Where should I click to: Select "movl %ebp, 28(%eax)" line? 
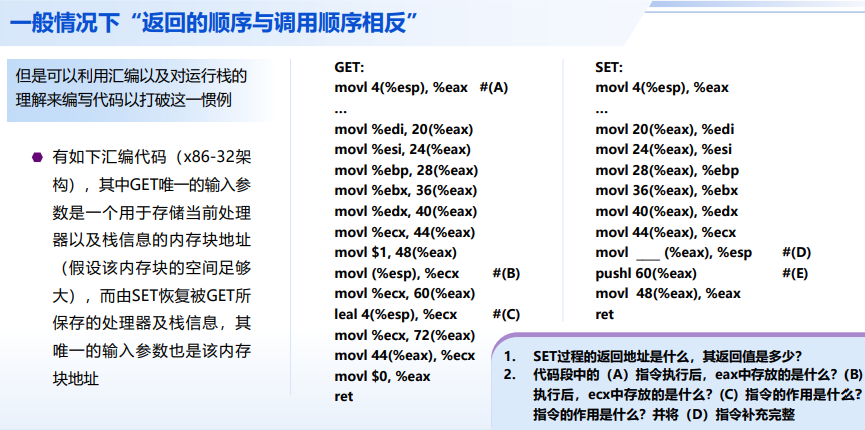point(406,170)
